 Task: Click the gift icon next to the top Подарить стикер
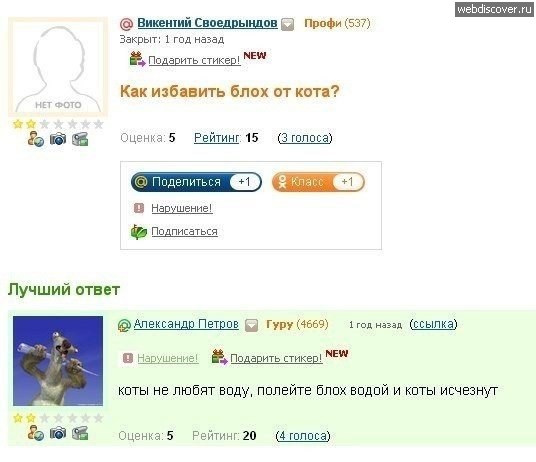point(137,59)
